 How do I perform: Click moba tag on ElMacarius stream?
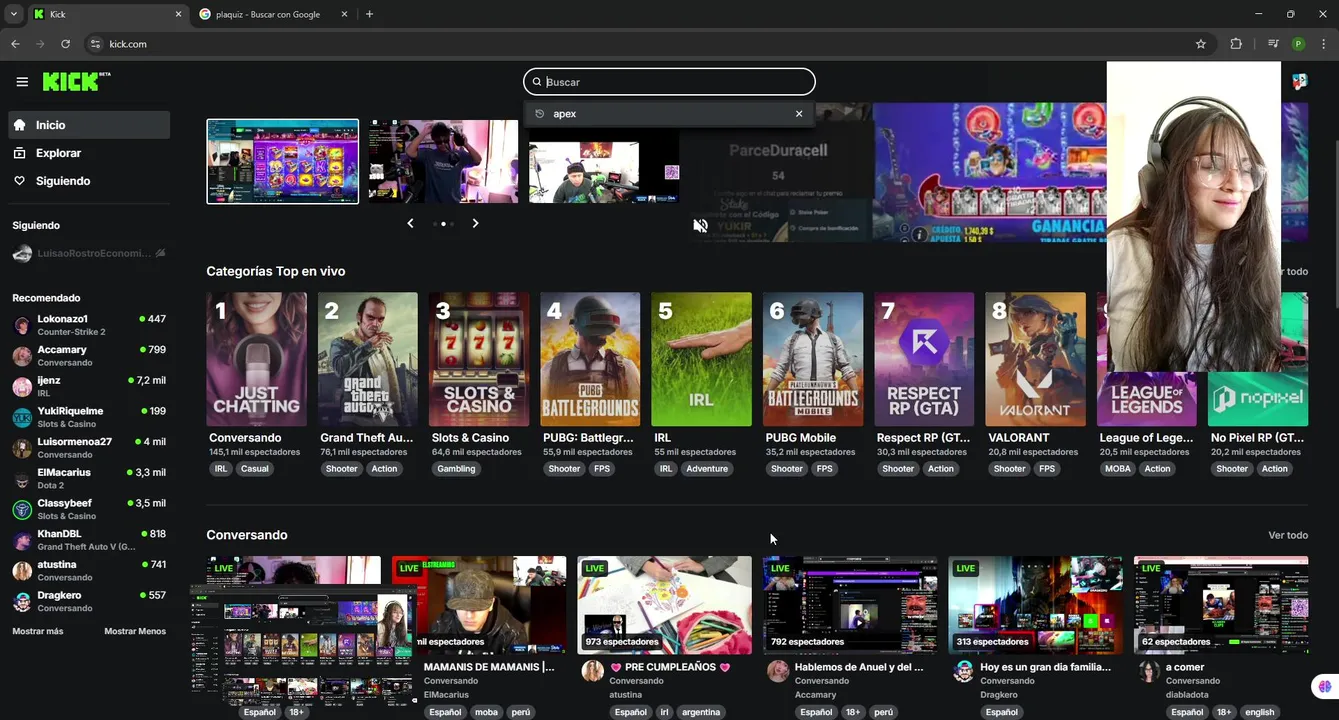(486, 712)
